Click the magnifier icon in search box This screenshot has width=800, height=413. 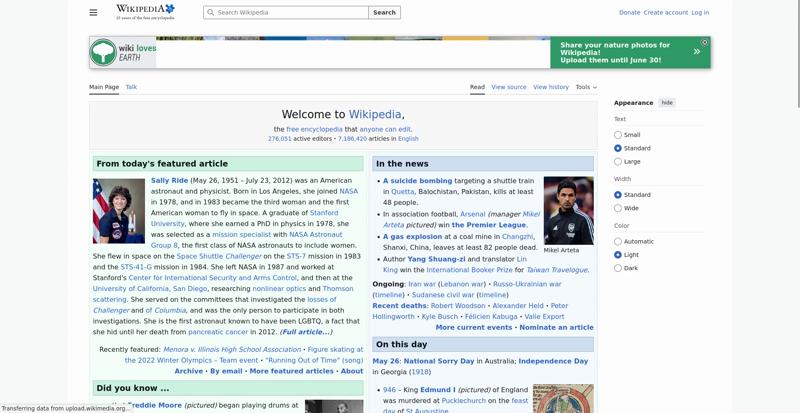(x=211, y=12)
